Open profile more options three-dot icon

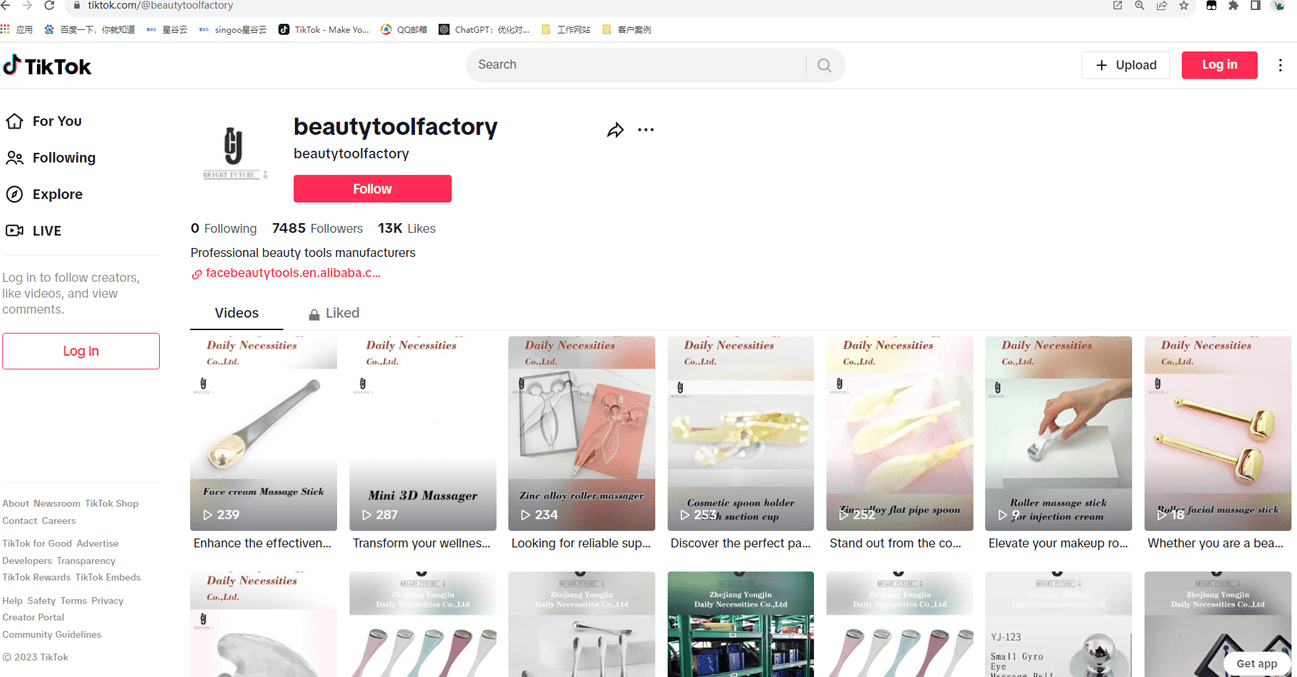646,130
